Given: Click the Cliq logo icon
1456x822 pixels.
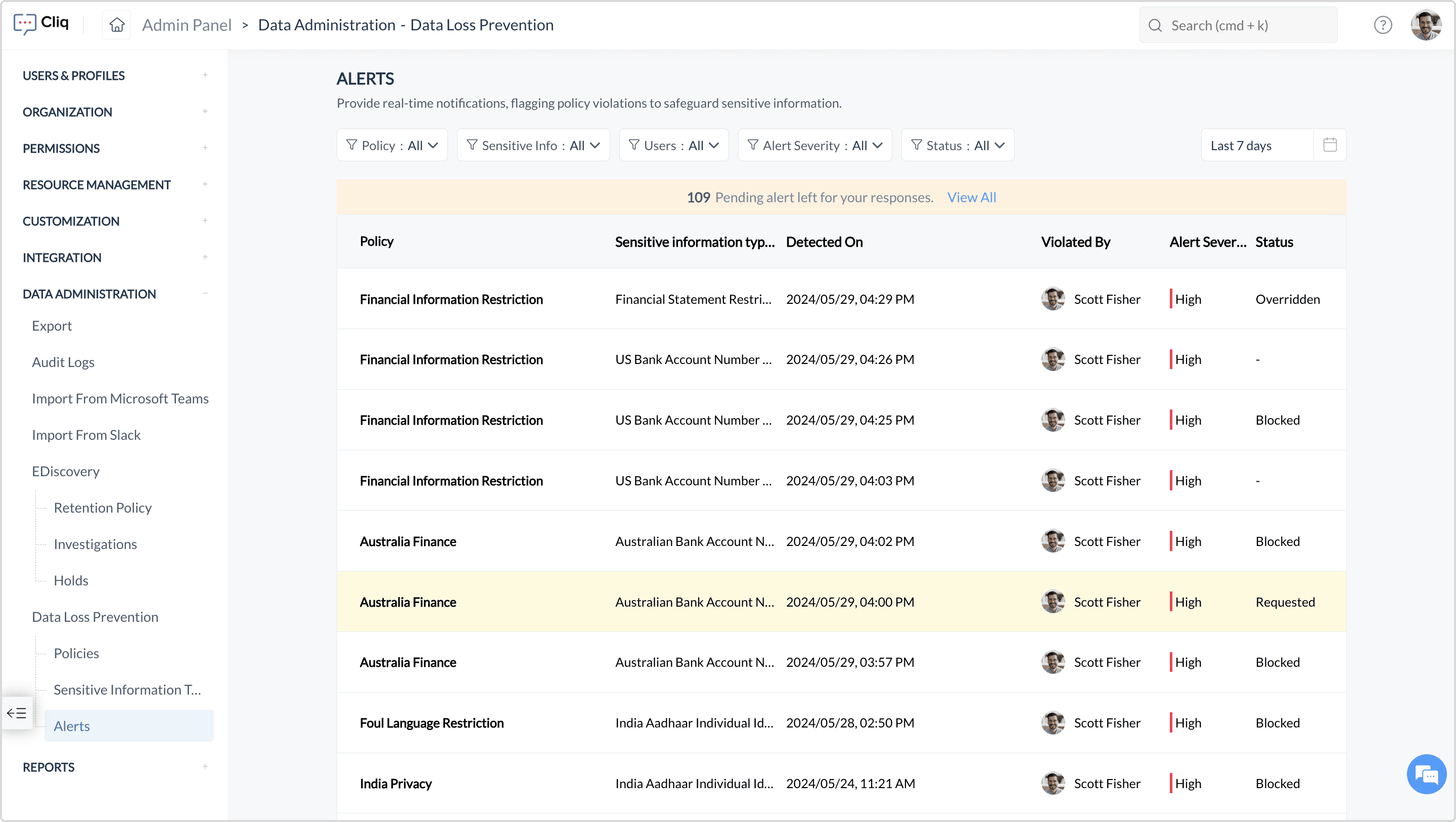Looking at the screenshot, I should pyautogui.click(x=25, y=24).
